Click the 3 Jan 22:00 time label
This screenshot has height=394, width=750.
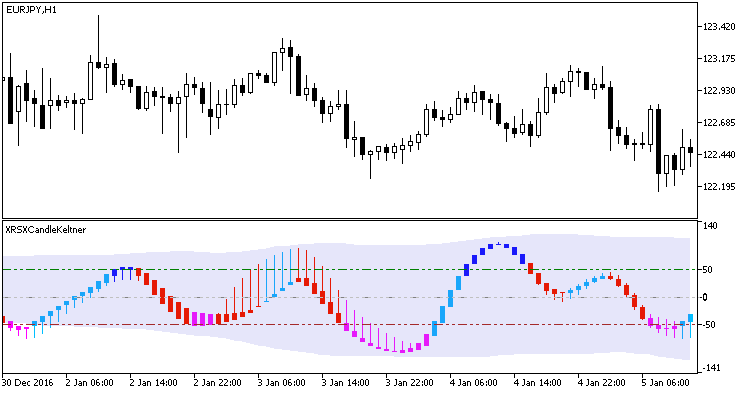point(409,383)
